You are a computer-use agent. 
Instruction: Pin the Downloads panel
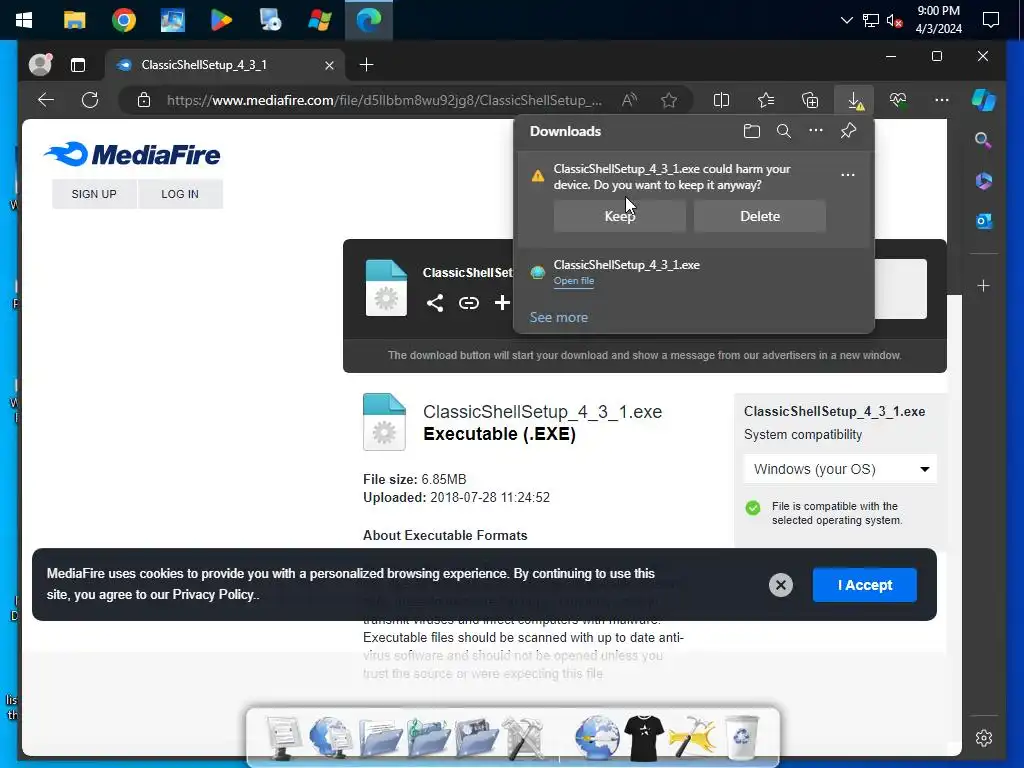pyautogui.click(x=848, y=131)
